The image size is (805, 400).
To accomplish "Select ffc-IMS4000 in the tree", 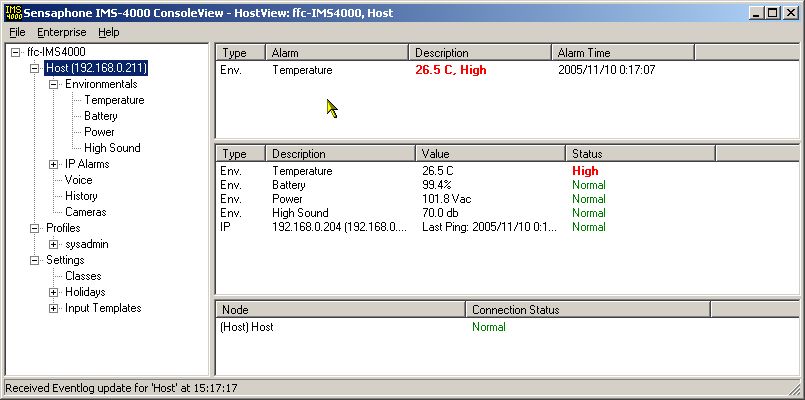I will (56, 52).
